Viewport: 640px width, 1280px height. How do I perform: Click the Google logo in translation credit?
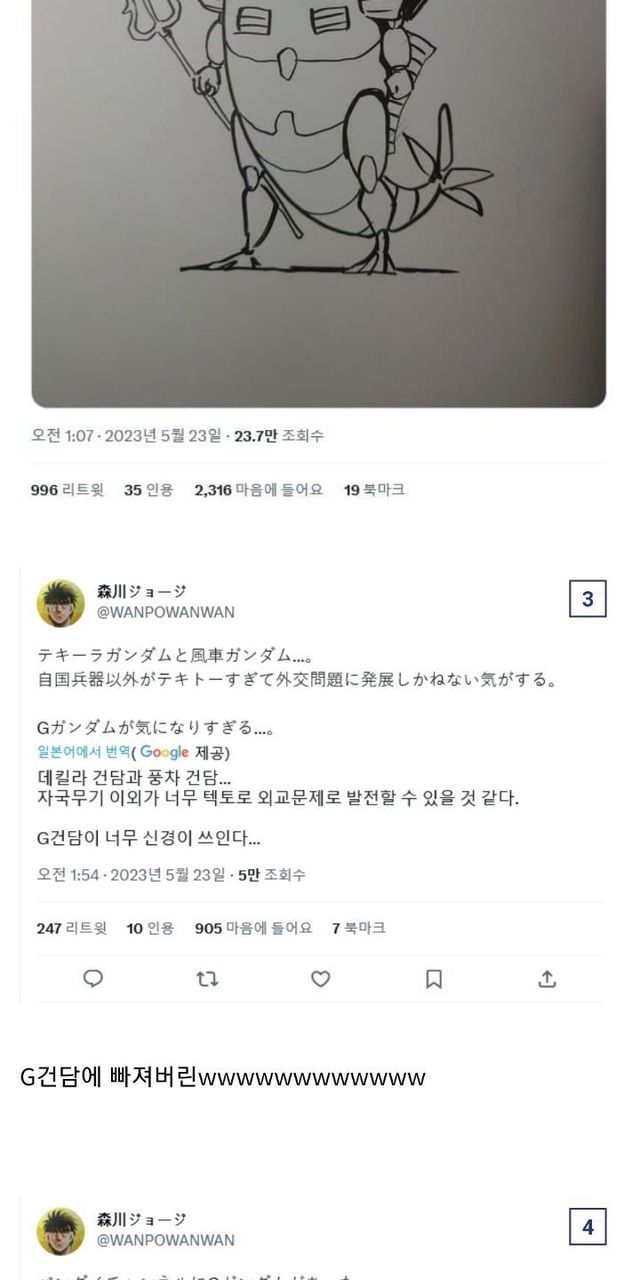[164, 752]
